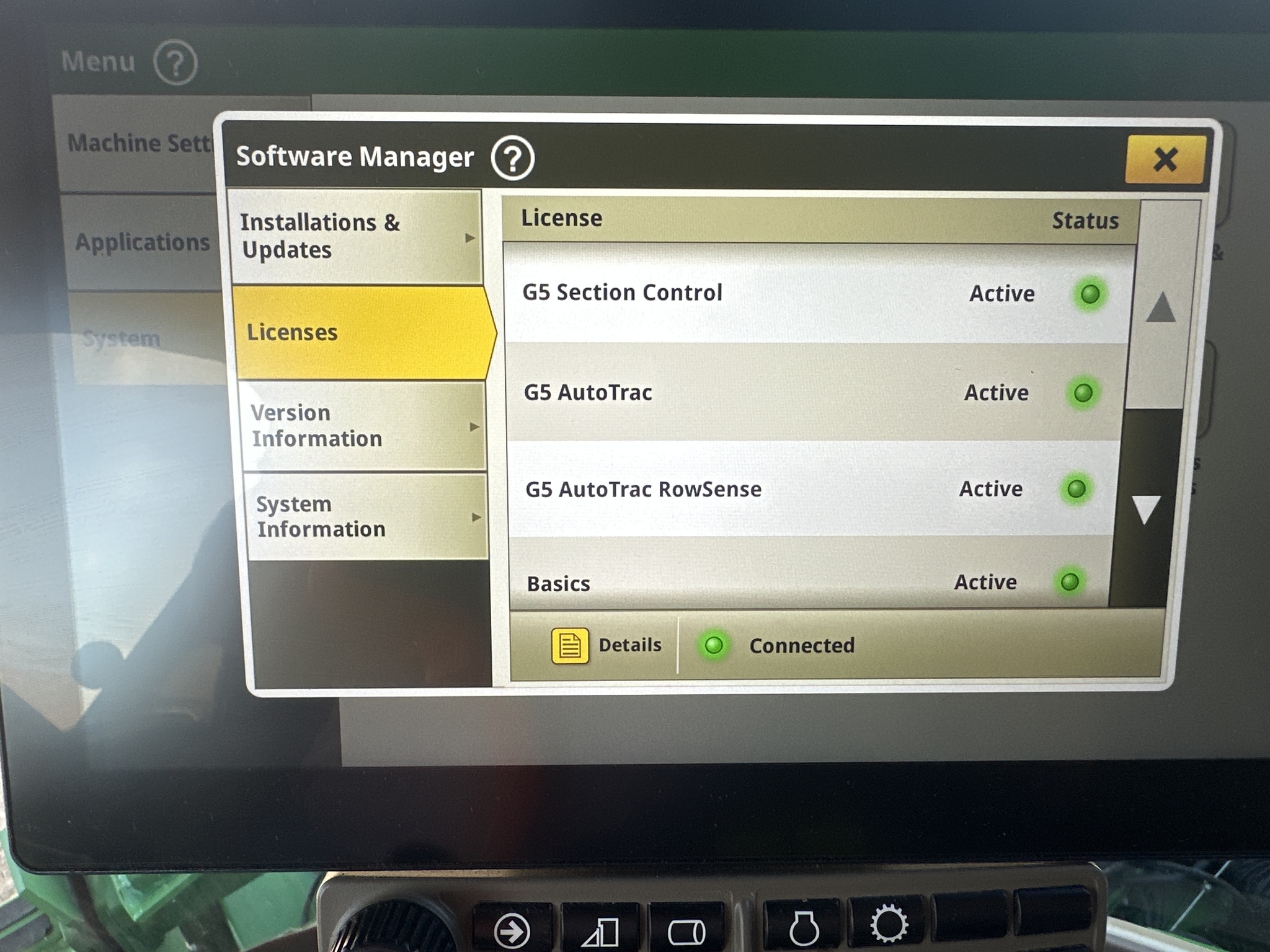The width and height of the screenshot is (1270, 952).
Task: Select the G5 AutoTrac license row
Action: (x=815, y=392)
